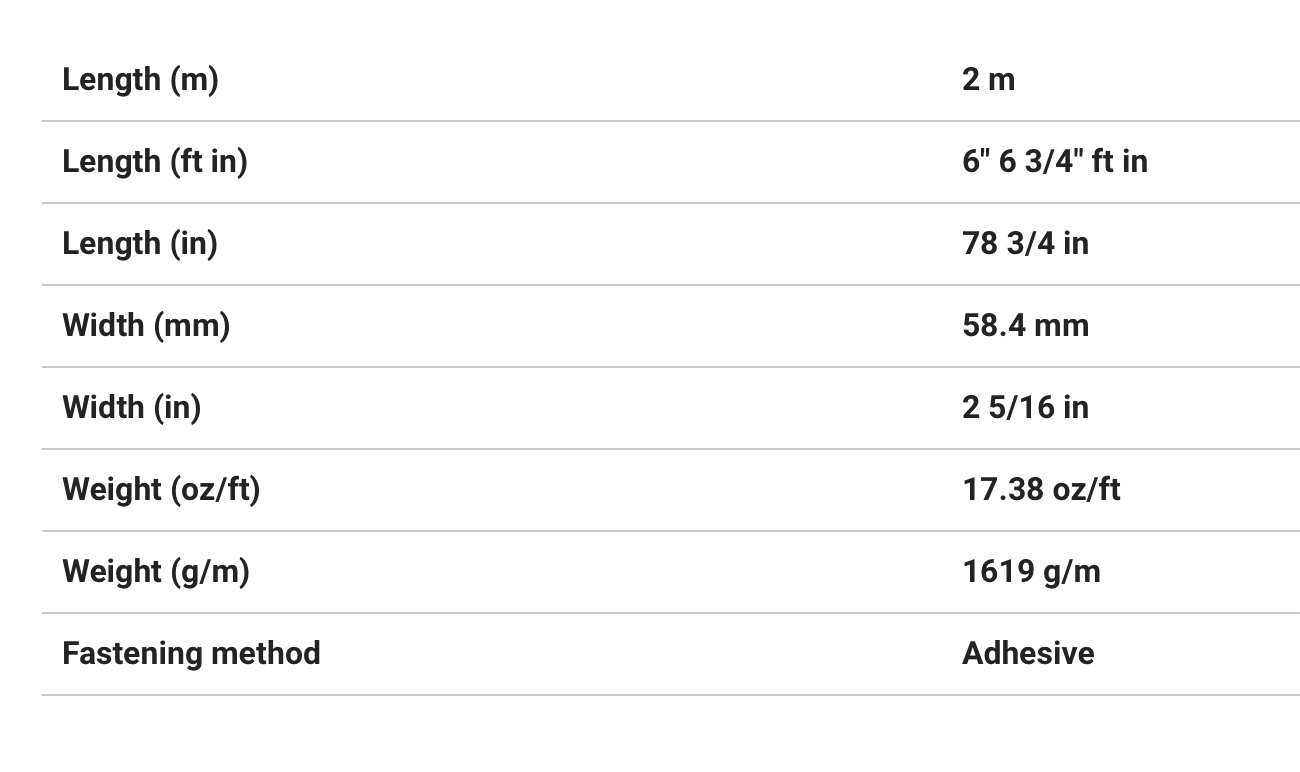Image resolution: width=1300 pixels, height=772 pixels.
Task: Click the "Length (m)" label
Action: point(140,79)
